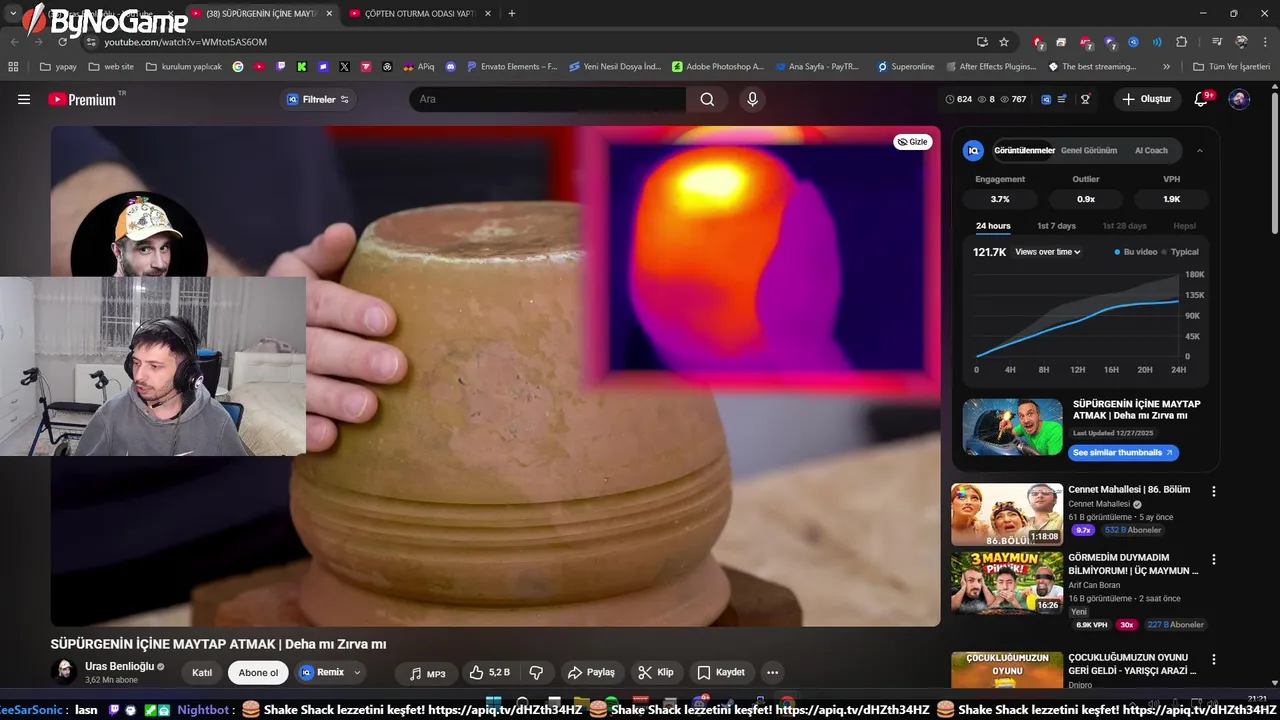Image resolution: width=1280 pixels, height=720 pixels.
Task: Click the Oluştur create button
Action: [x=1146, y=99]
